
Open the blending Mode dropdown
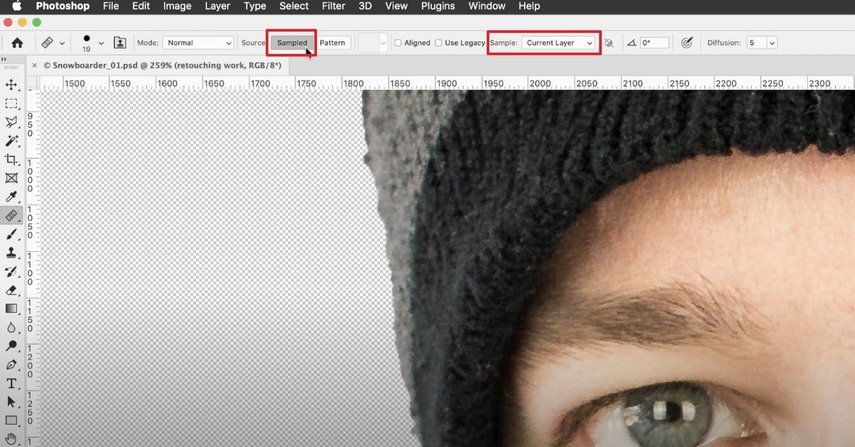coord(199,43)
